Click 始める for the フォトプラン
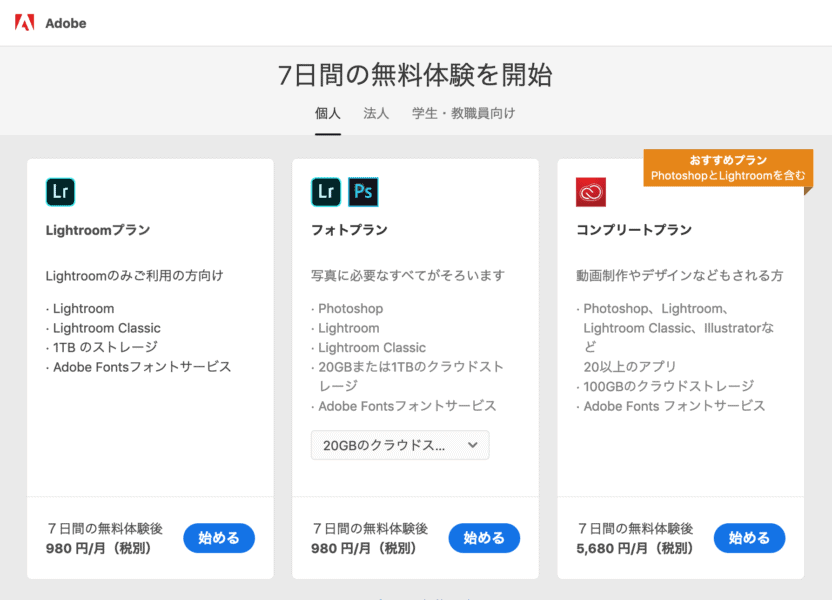Viewport: 832px width, 600px height. click(x=484, y=538)
